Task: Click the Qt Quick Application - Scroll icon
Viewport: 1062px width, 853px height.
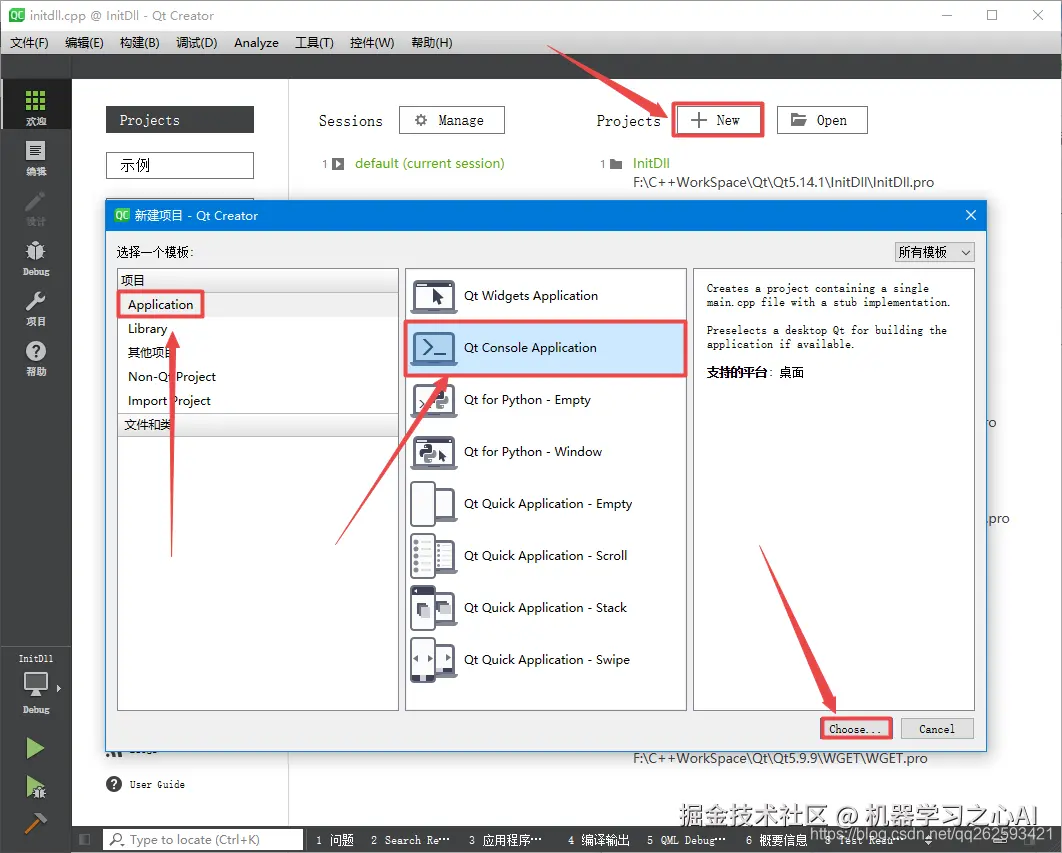Action: pyautogui.click(x=433, y=556)
